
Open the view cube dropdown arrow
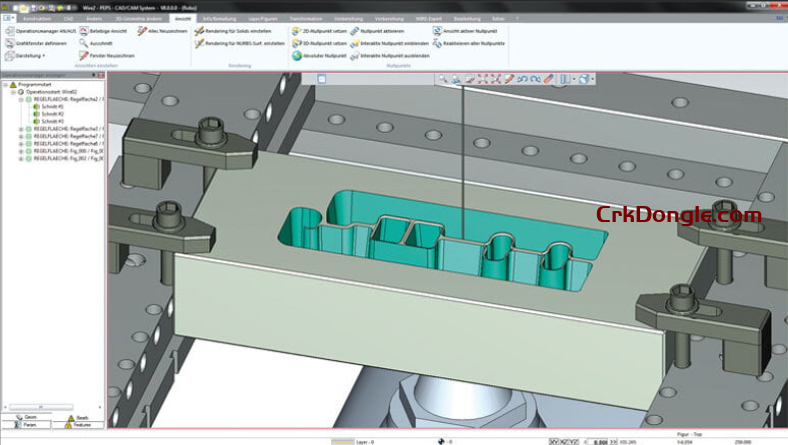pyautogui.click(x=594, y=78)
